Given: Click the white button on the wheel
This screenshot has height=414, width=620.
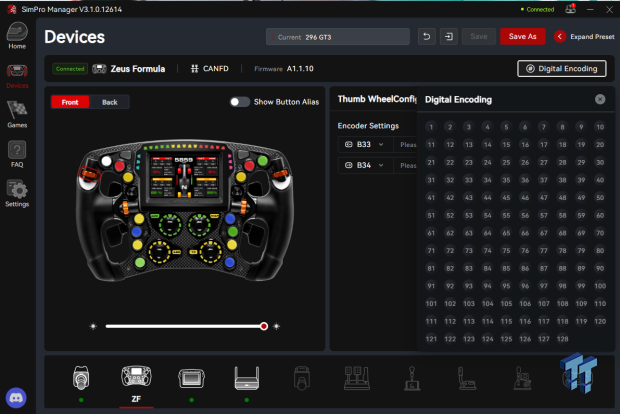Looking at the screenshot, I should point(106,161).
